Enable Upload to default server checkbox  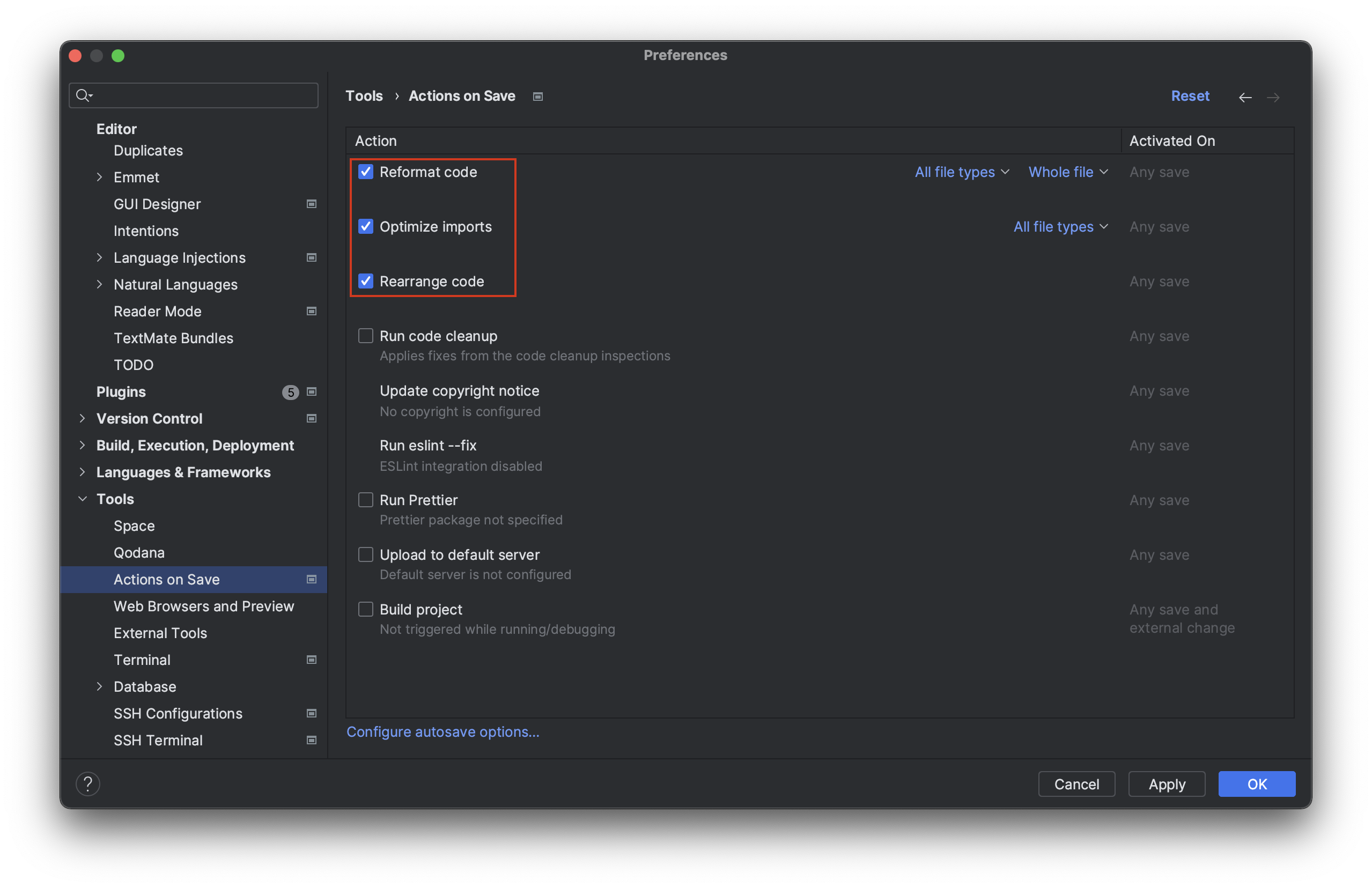[x=365, y=555]
